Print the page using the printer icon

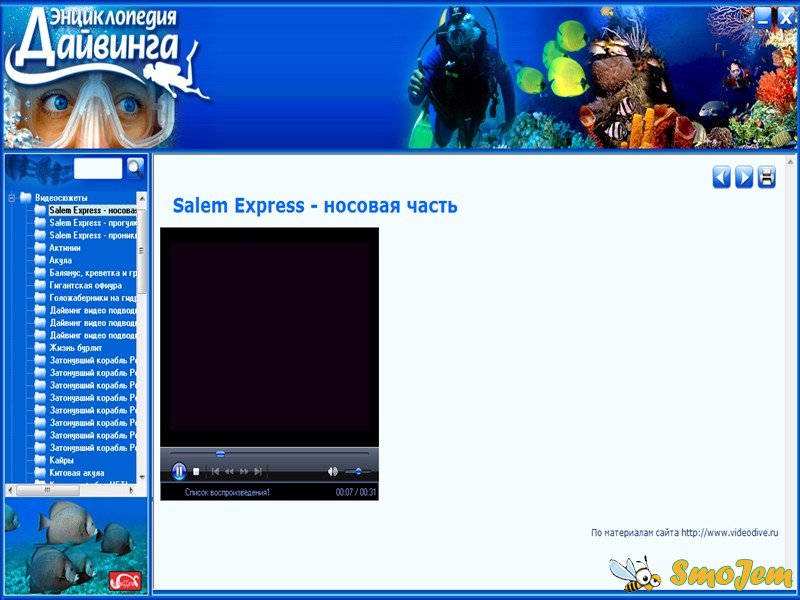[766, 177]
